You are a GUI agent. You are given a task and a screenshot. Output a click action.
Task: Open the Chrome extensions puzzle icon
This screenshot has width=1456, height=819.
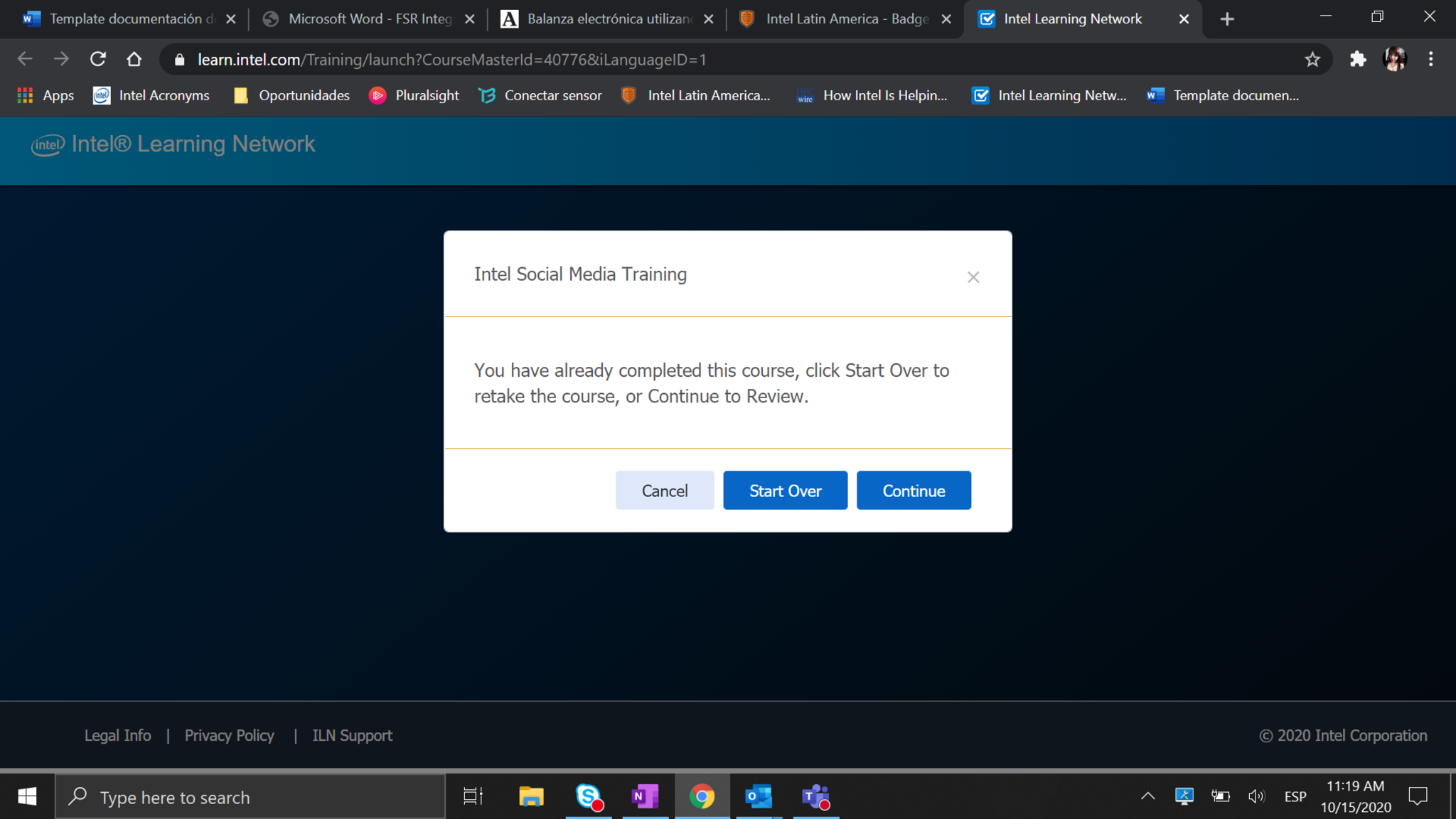(x=1358, y=60)
